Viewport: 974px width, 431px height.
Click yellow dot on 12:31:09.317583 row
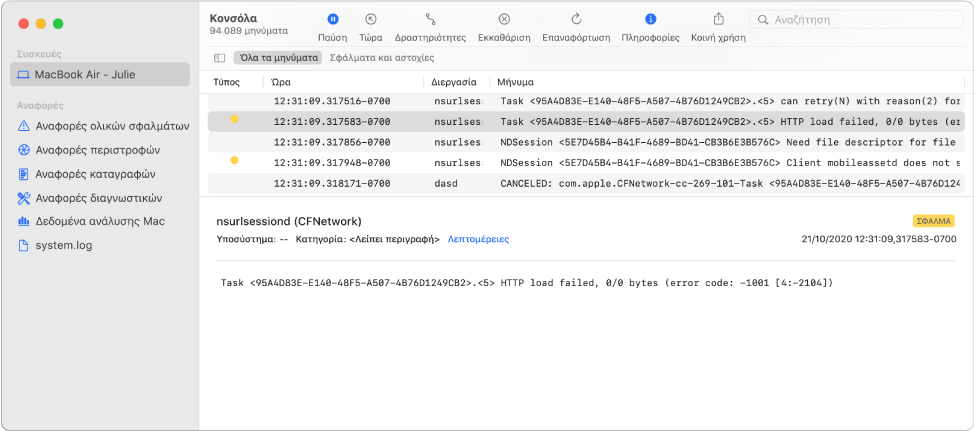pos(234,119)
